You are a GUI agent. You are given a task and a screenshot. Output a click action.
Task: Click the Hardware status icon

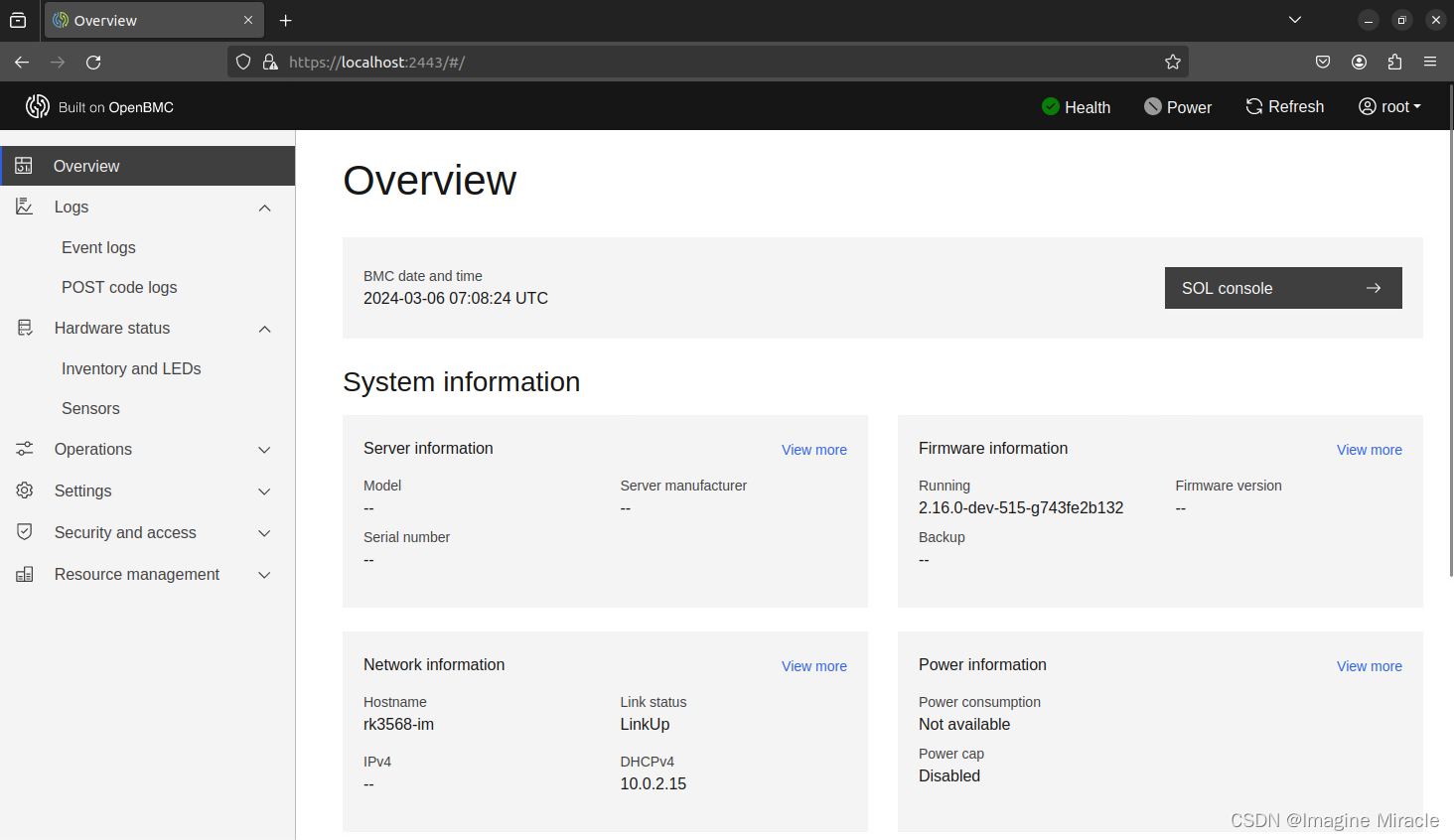pyautogui.click(x=25, y=328)
